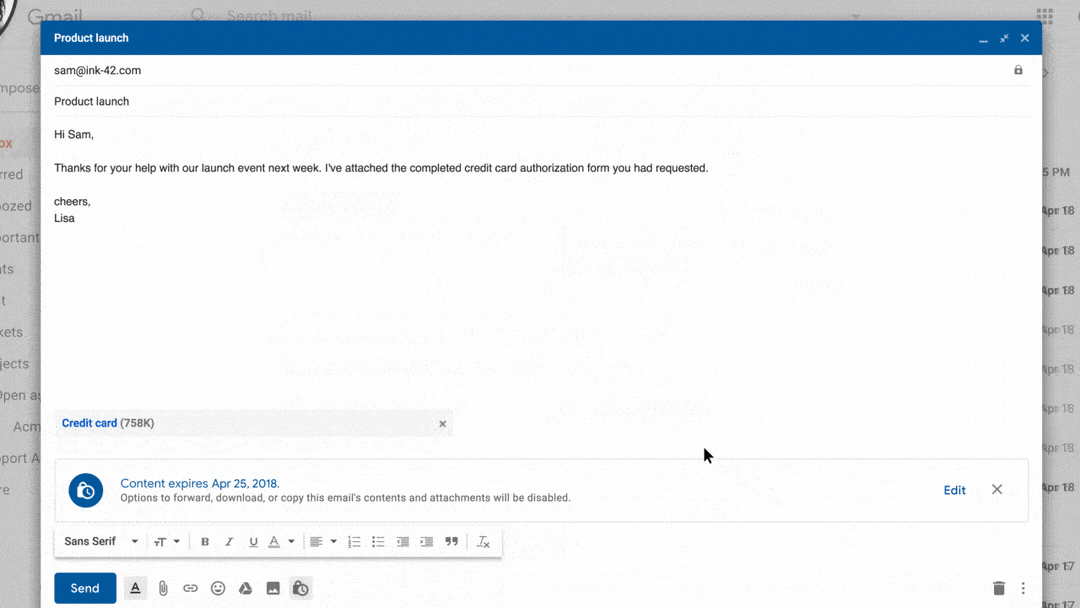Screen dimensions: 1080x608
Task: Open the text size dropdown
Action: (167, 541)
